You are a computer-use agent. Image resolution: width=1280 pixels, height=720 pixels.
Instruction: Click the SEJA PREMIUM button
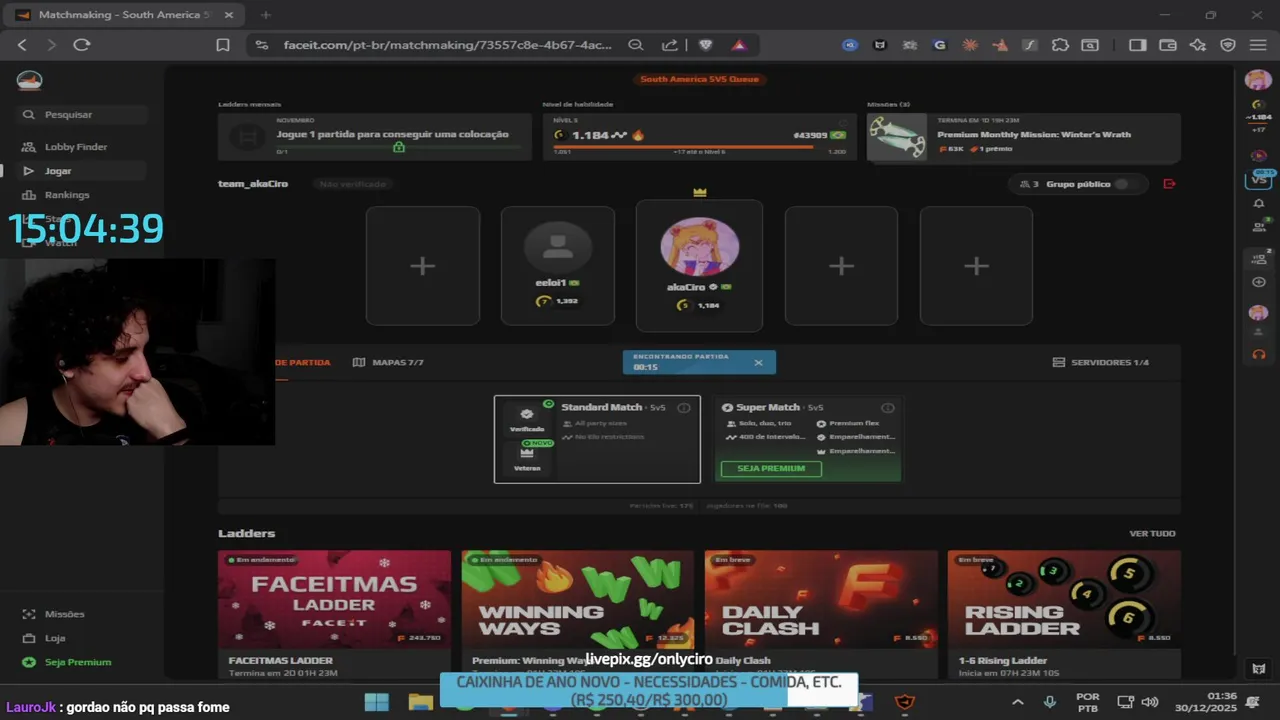click(x=771, y=468)
